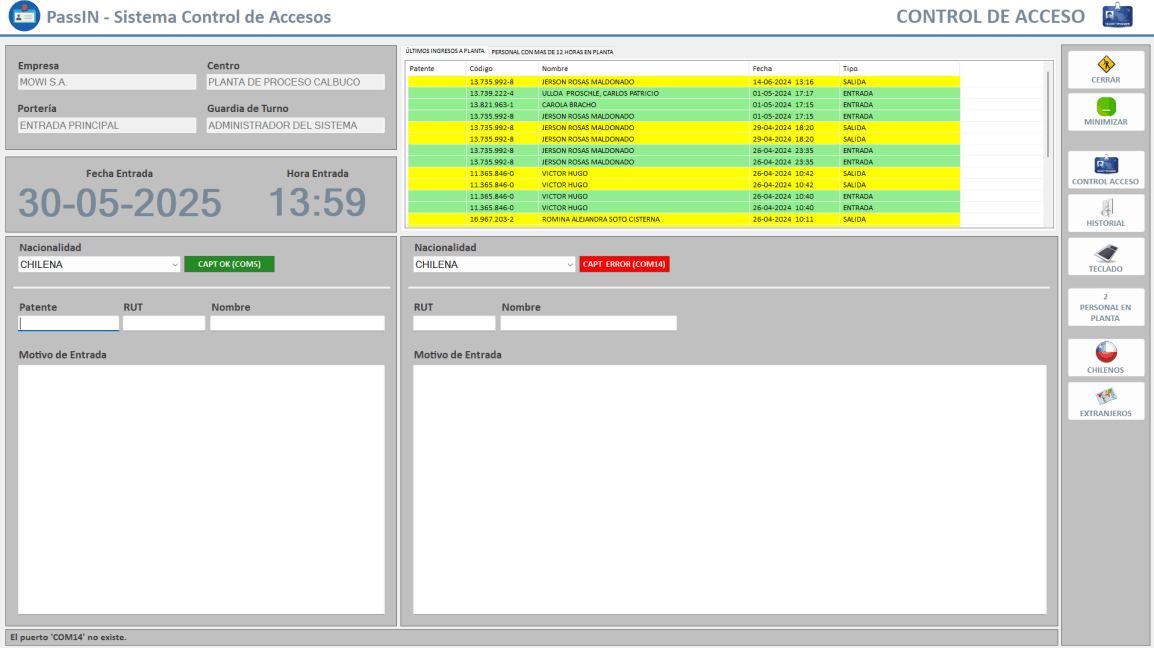Open the Personal en Planta counter
Image resolution: width=1154 pixels, height=648 pixels.
click(1105, 307)
